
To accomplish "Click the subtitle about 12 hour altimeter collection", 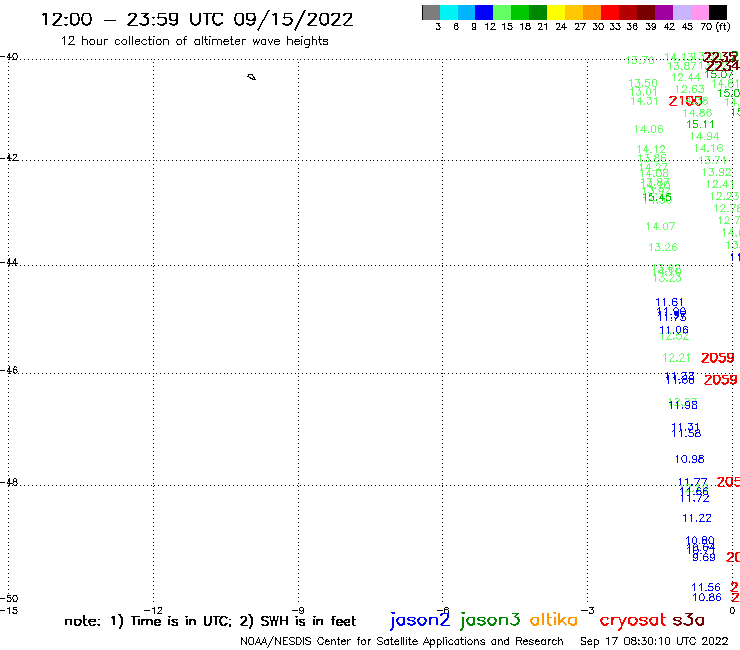I will [x=194, y=41].
